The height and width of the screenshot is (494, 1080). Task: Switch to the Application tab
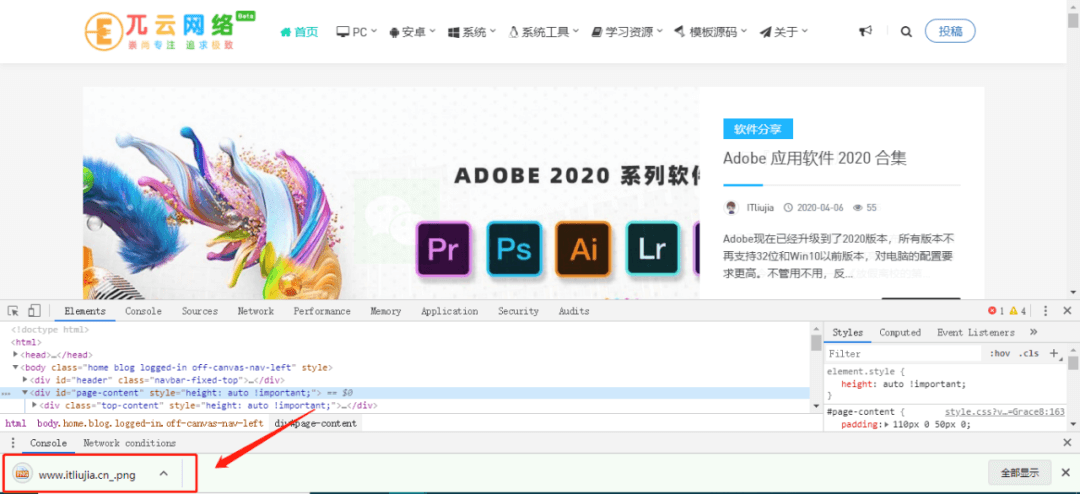click(450, 311)
